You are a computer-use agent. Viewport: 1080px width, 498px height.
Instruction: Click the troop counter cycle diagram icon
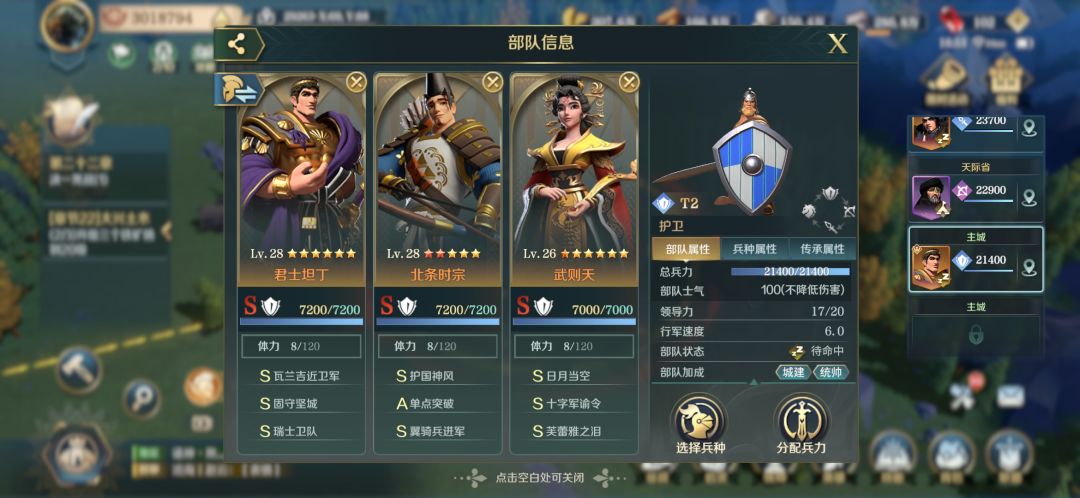tap(829, 209)
